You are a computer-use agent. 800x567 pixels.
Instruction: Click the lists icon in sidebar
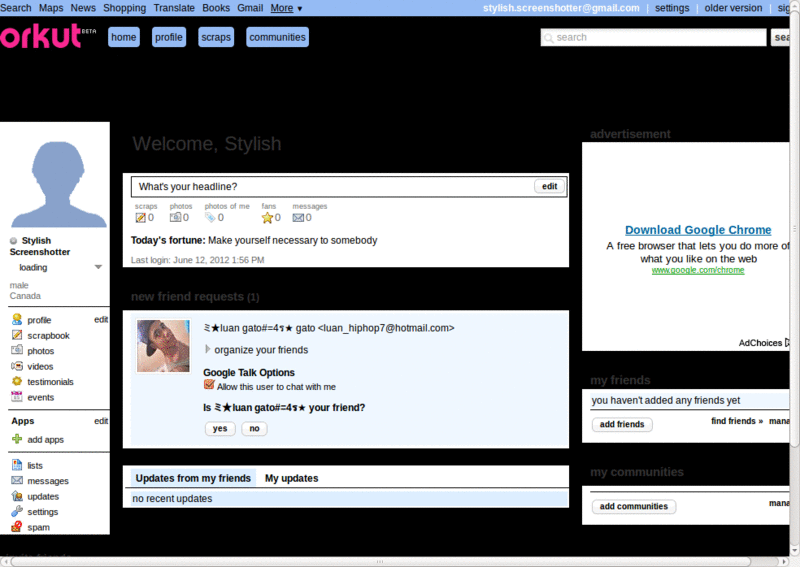17,465
